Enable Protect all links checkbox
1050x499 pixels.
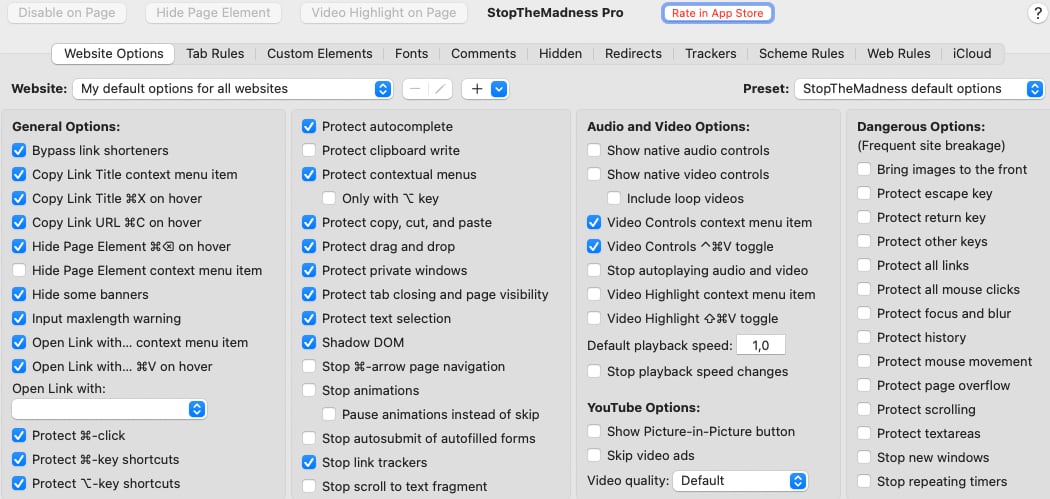(x=865, y=266)
